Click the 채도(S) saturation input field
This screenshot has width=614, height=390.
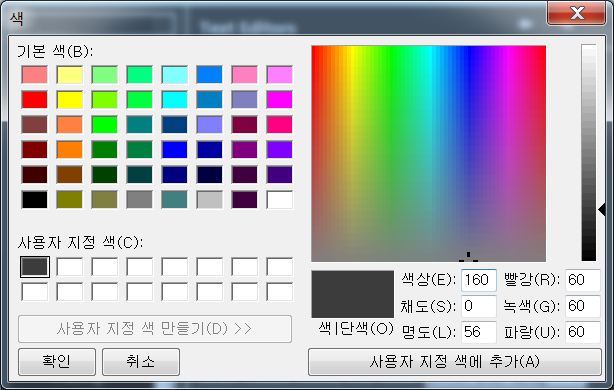click(x=479, y=306)
